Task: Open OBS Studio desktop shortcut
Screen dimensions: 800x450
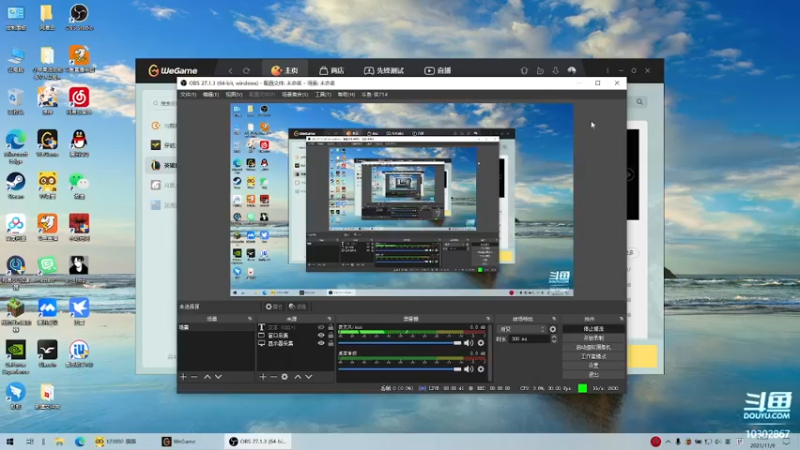Action: tap(79, 17)
